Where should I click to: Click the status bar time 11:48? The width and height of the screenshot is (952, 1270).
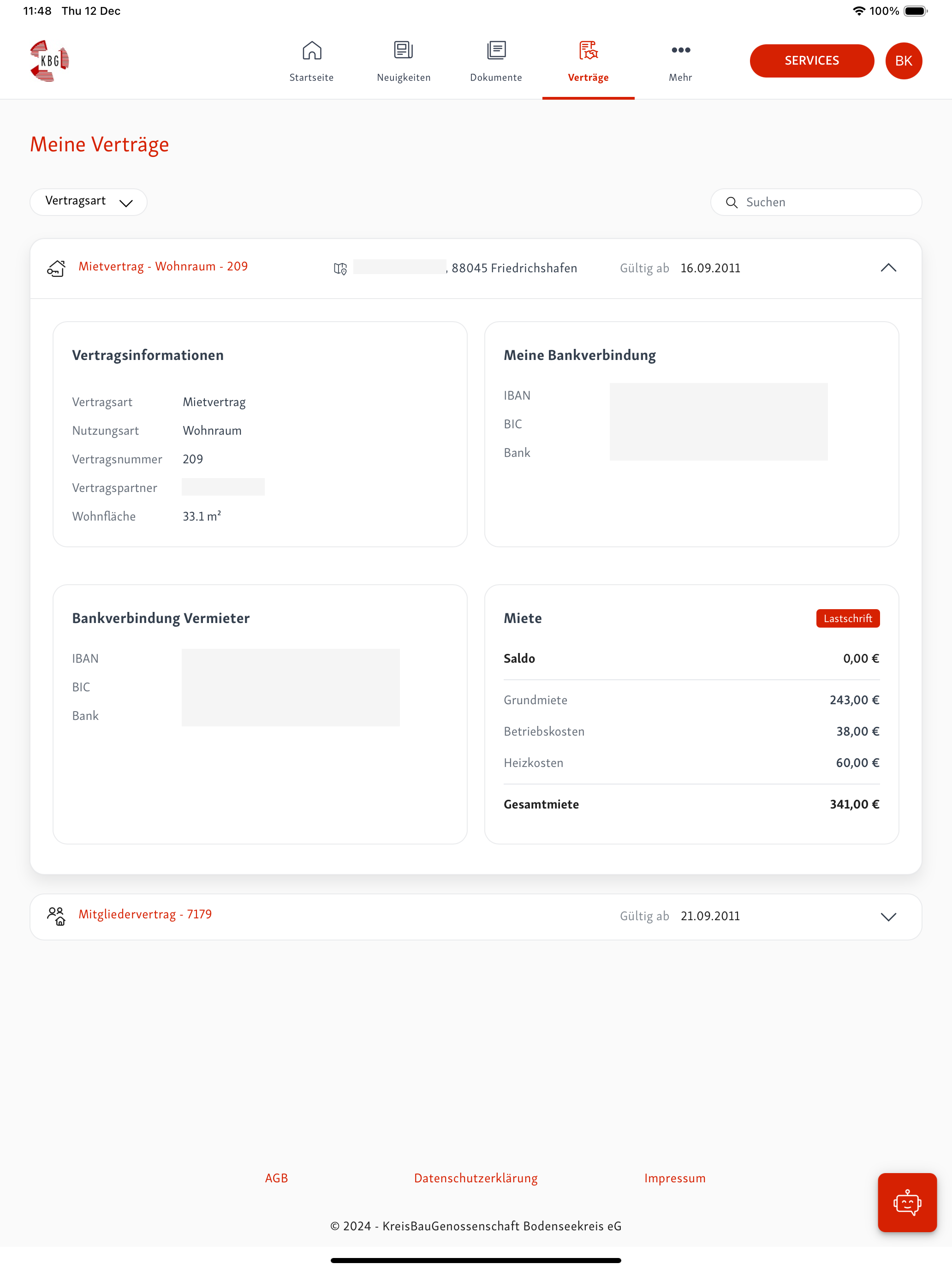pos(37,11)
